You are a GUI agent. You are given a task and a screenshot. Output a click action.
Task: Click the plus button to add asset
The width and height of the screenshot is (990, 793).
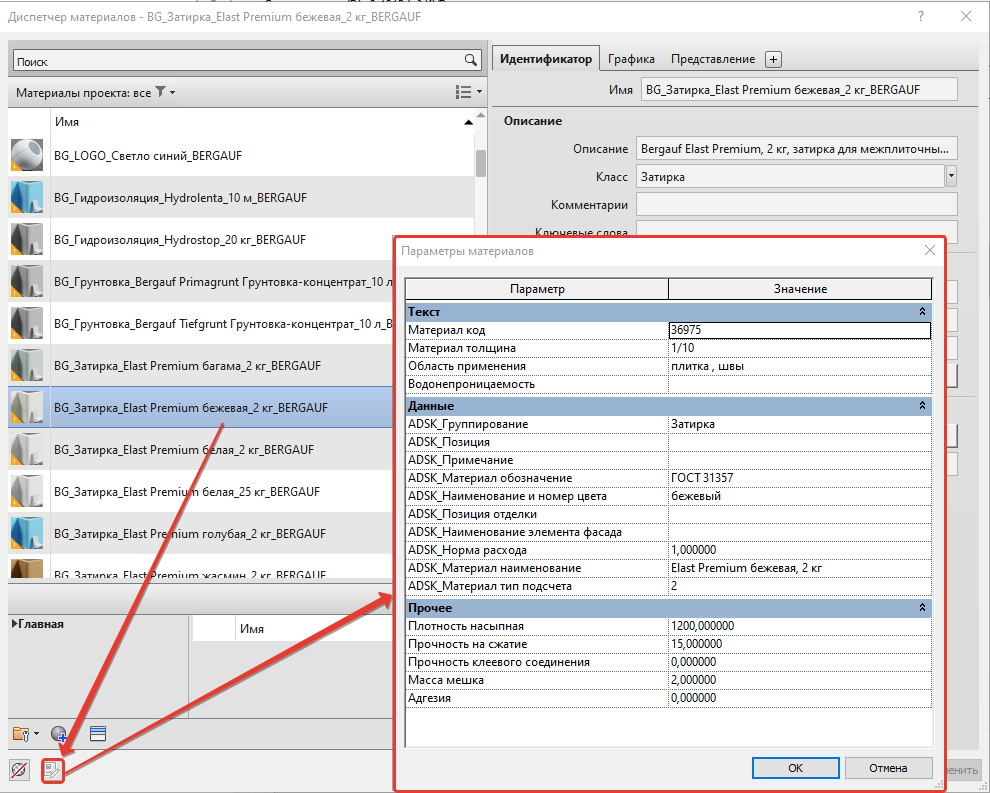point(773,59)
